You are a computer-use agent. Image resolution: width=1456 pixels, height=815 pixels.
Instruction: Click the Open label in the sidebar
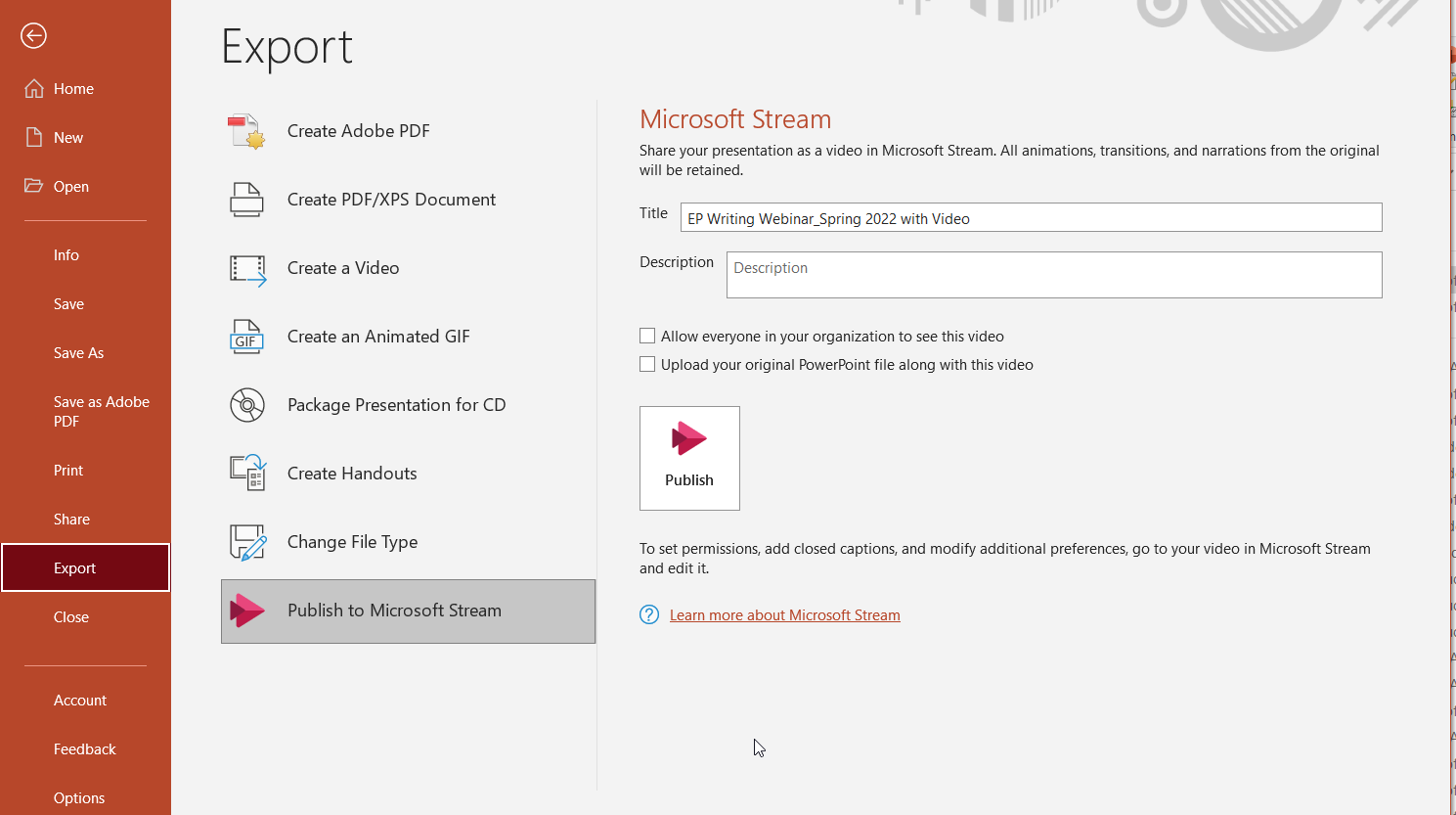71,186
